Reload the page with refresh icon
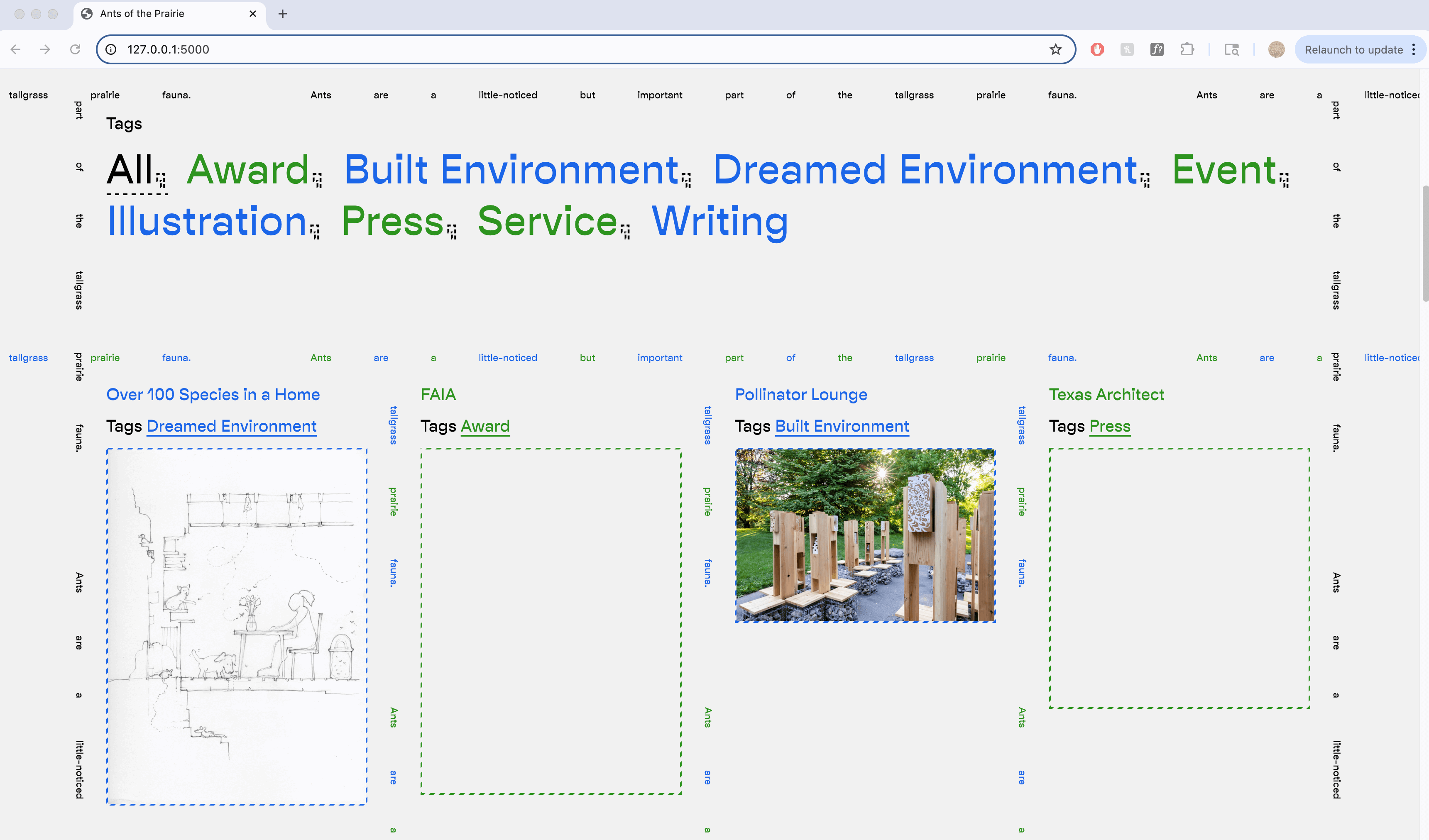1429x840 pixels. pos(75,49)
